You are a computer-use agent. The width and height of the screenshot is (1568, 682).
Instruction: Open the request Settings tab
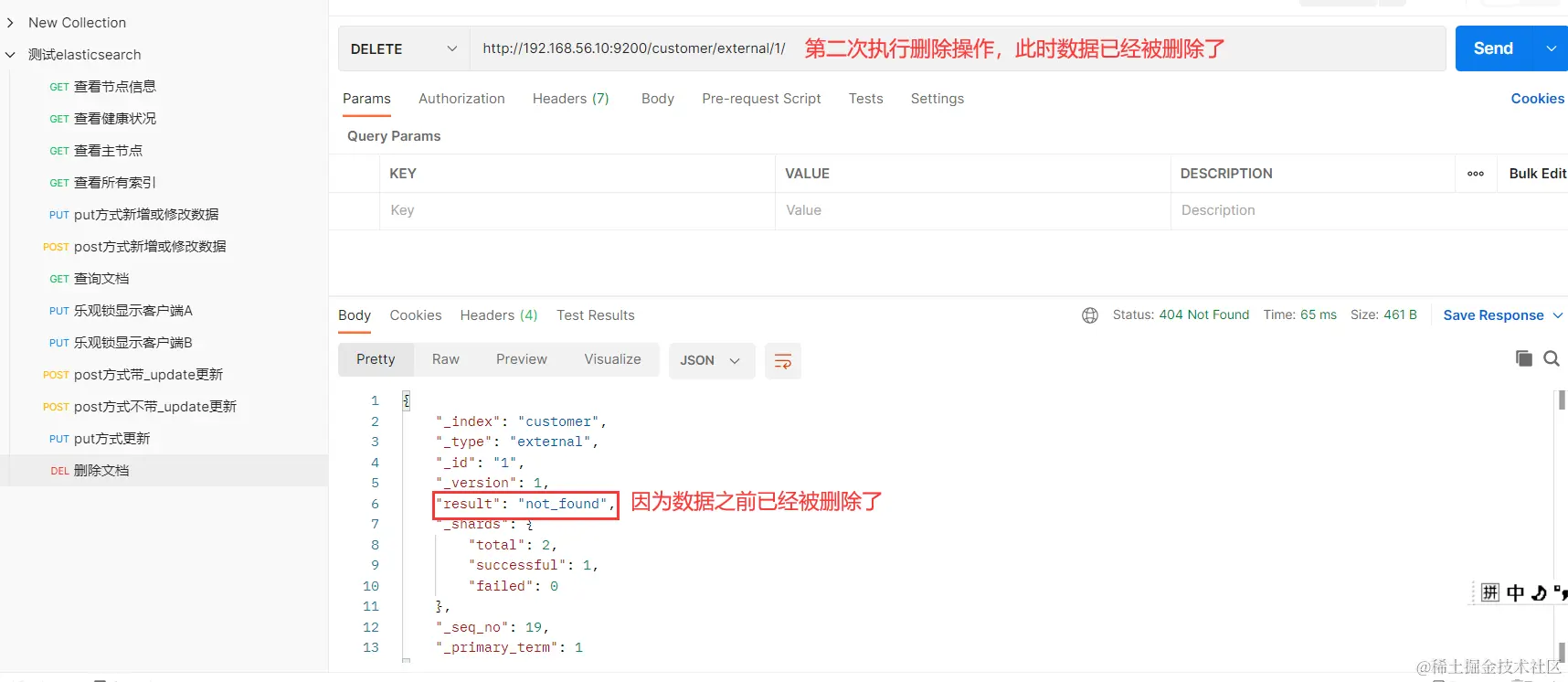coord(938,99)
